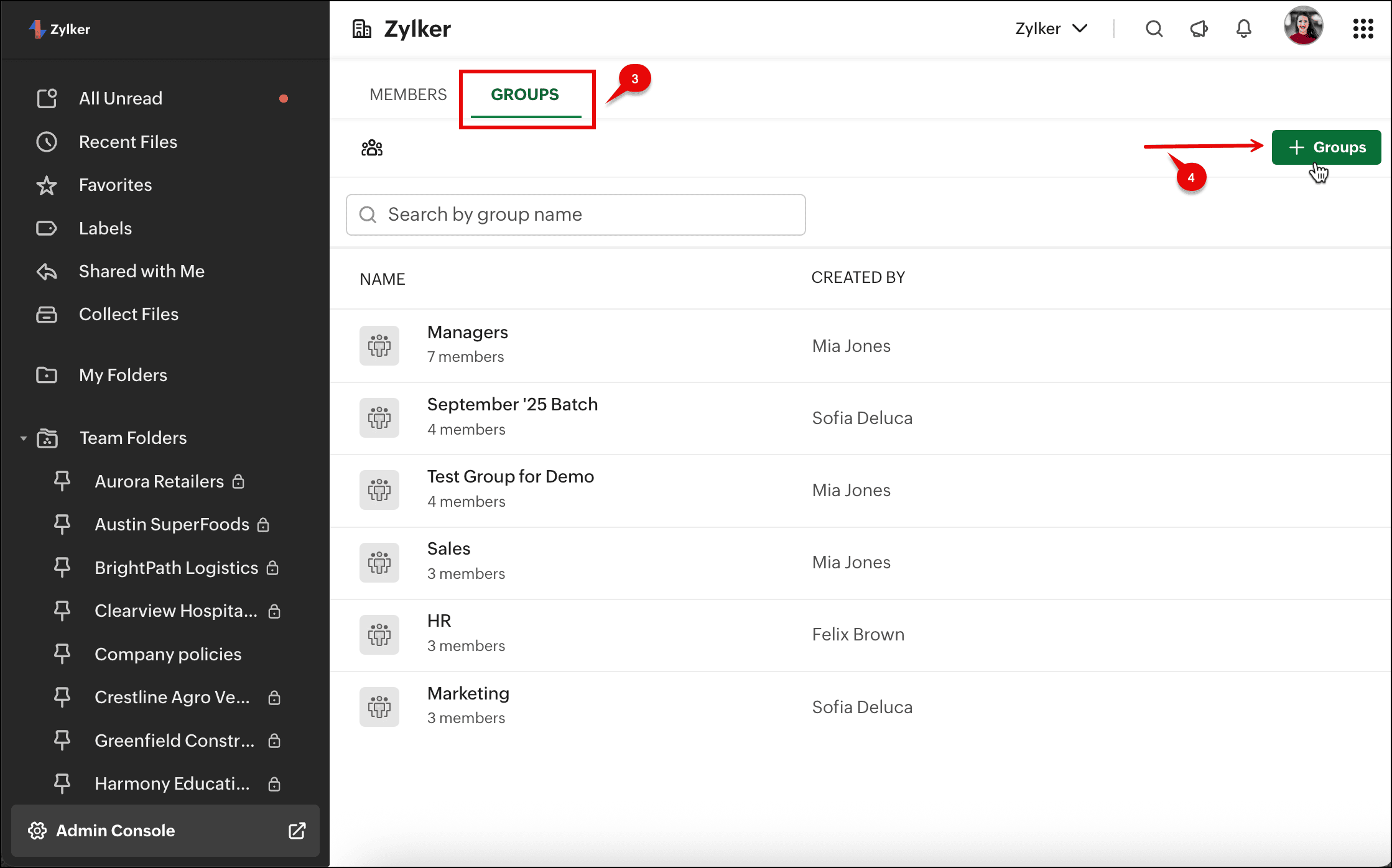1392x868 pixels.
Task: Switch to the MEMBERS tab
Action: coord(408,95)
